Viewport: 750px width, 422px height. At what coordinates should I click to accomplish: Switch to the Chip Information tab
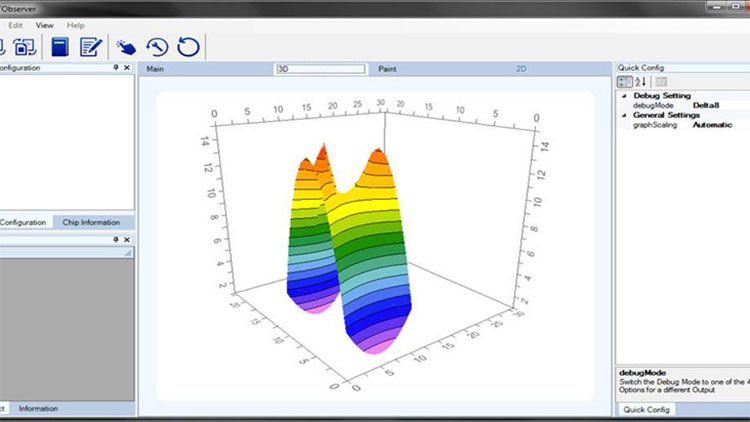click(x=91, y=222)
